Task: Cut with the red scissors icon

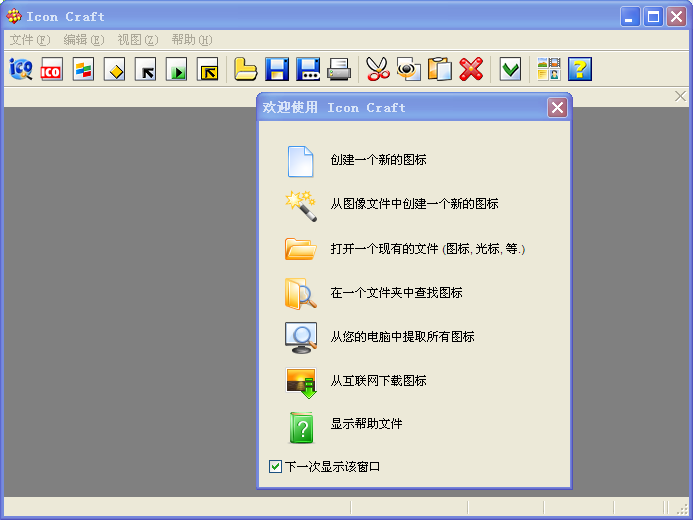Action: [x=378, y=69]
